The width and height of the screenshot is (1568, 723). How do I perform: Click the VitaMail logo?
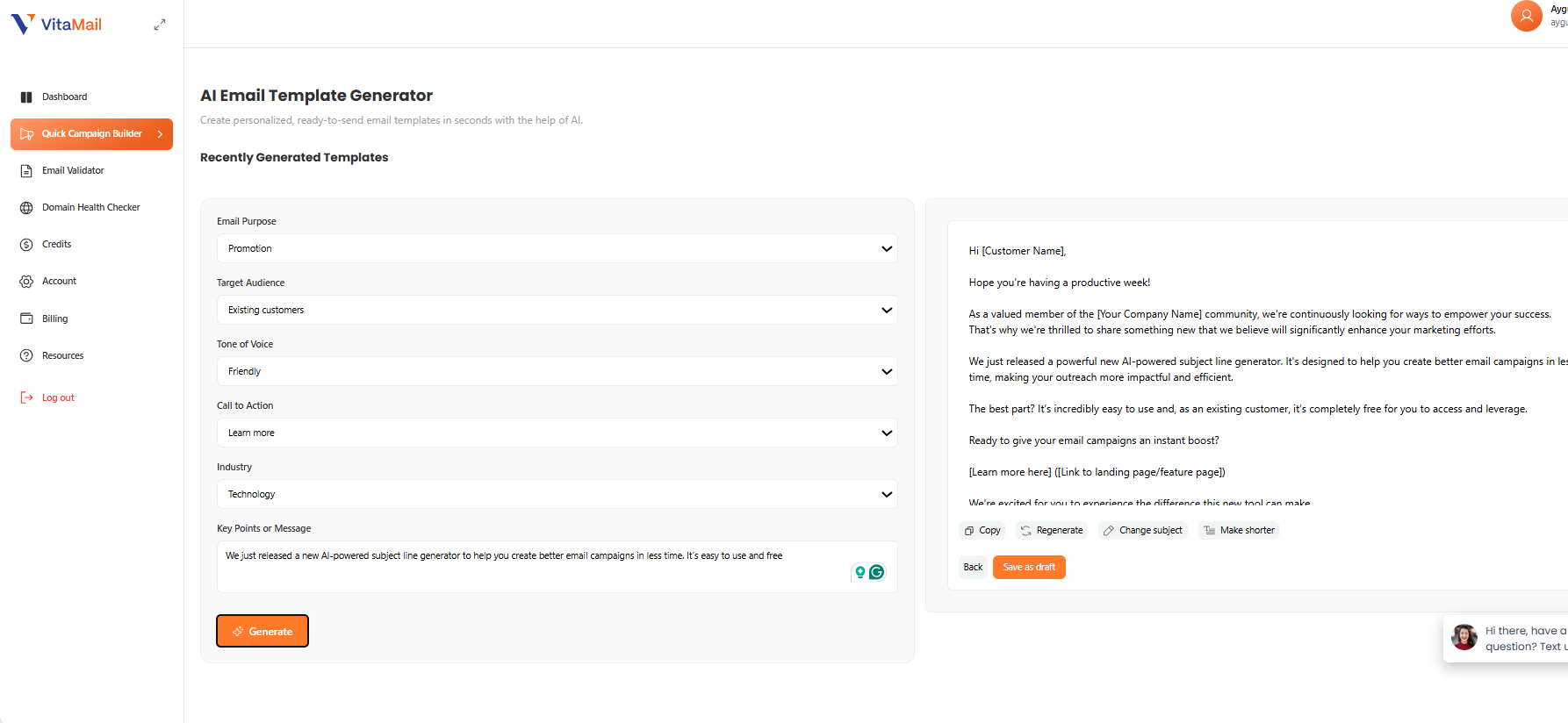pos(56,24)
